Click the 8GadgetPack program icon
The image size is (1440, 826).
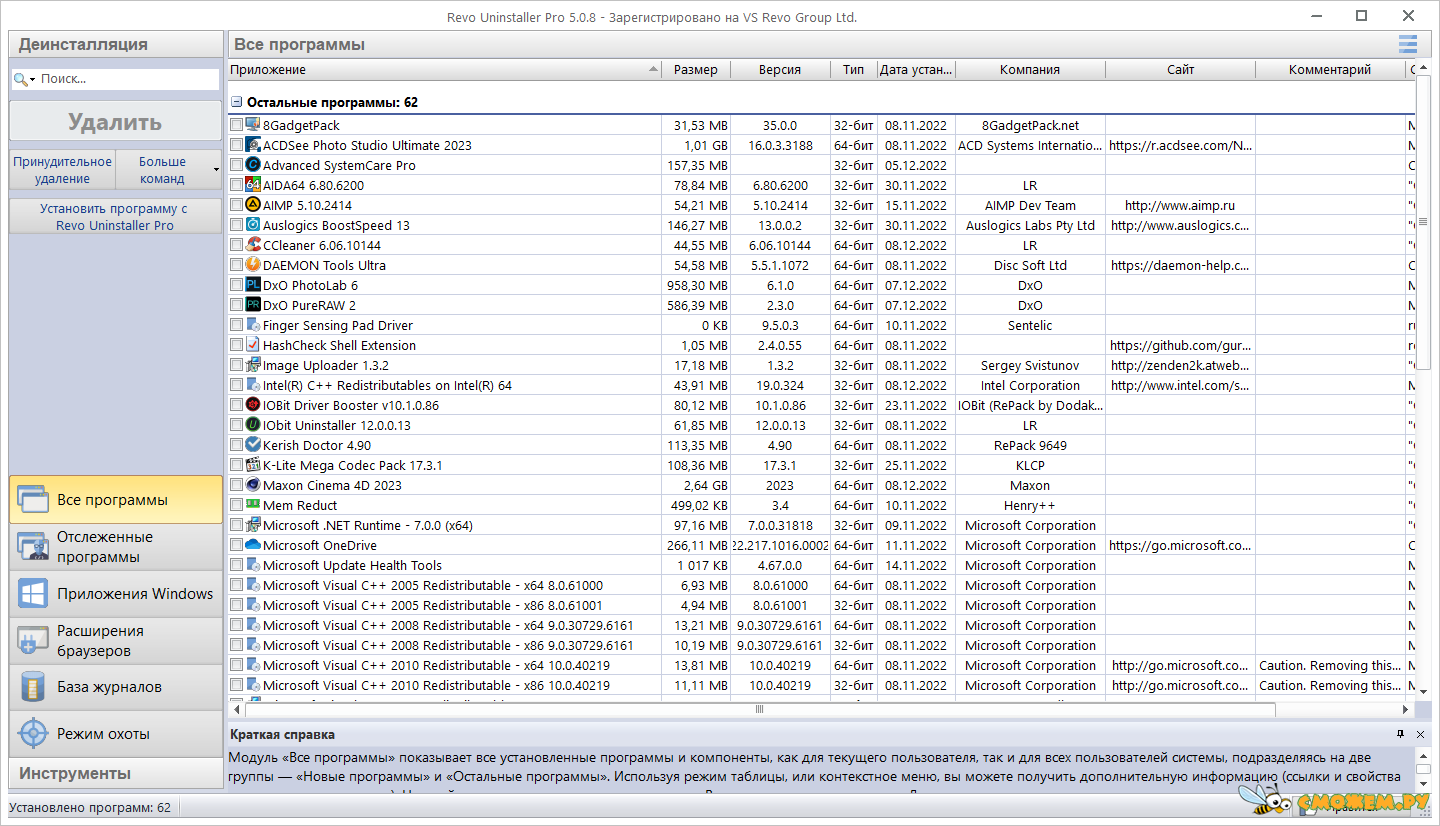pyautogui.click(x=253, y=125)
